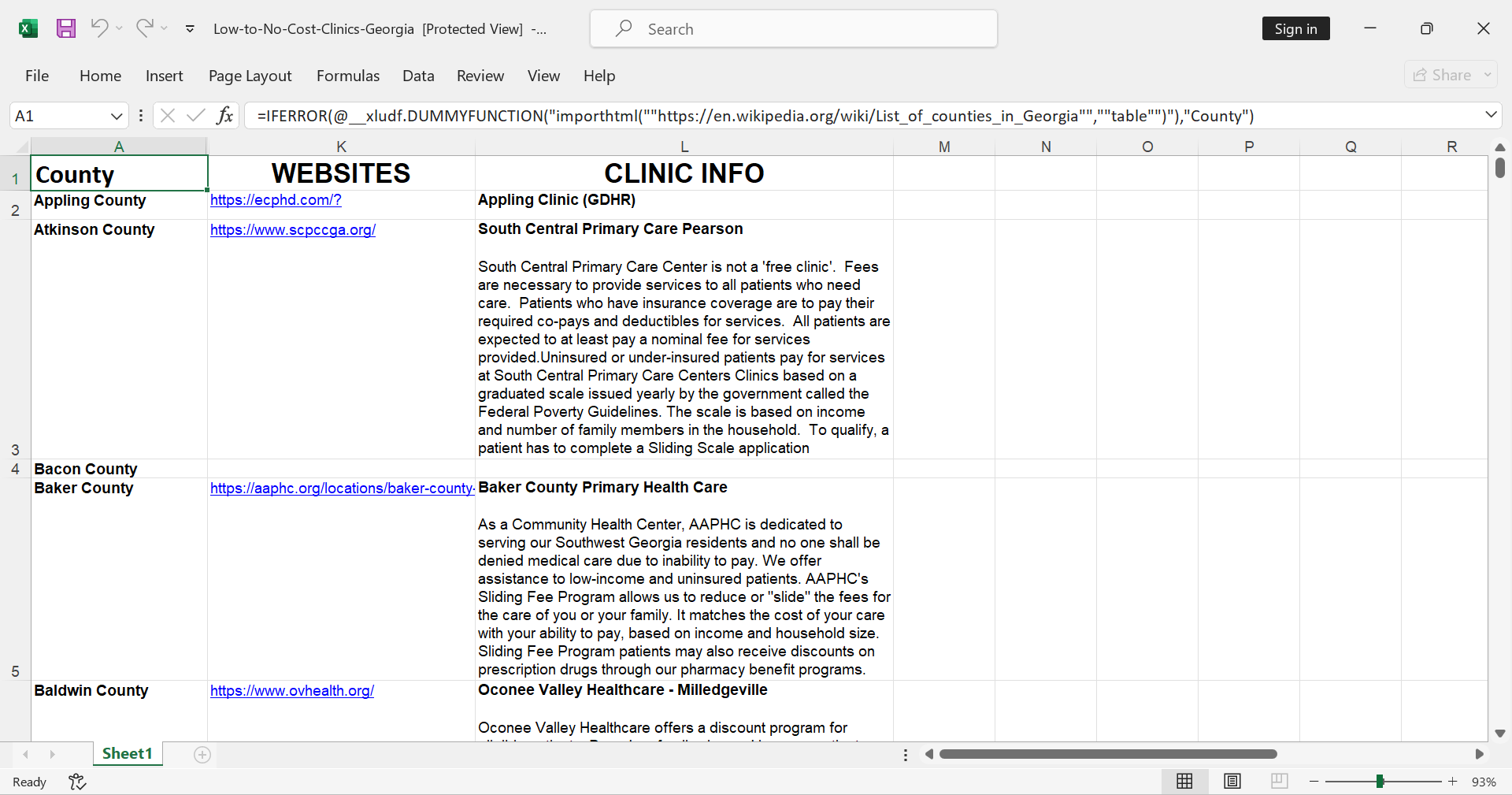The height and width of the screenshot is (795, 1512).
Task: Select the Sheet1 tab
Action: tap(128, 754)
